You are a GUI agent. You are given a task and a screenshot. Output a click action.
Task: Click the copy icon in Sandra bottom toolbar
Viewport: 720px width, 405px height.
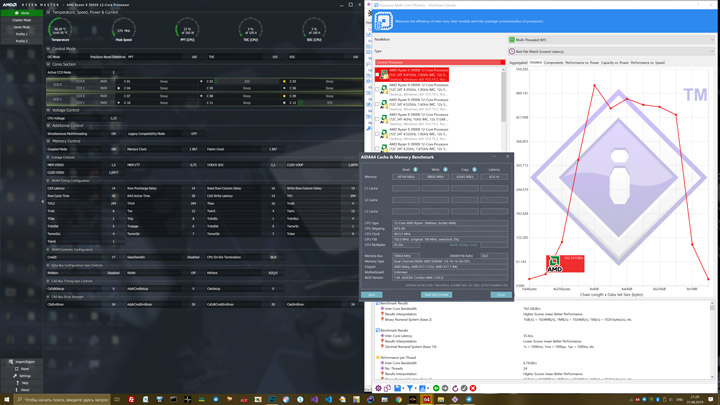pos(387,388)
